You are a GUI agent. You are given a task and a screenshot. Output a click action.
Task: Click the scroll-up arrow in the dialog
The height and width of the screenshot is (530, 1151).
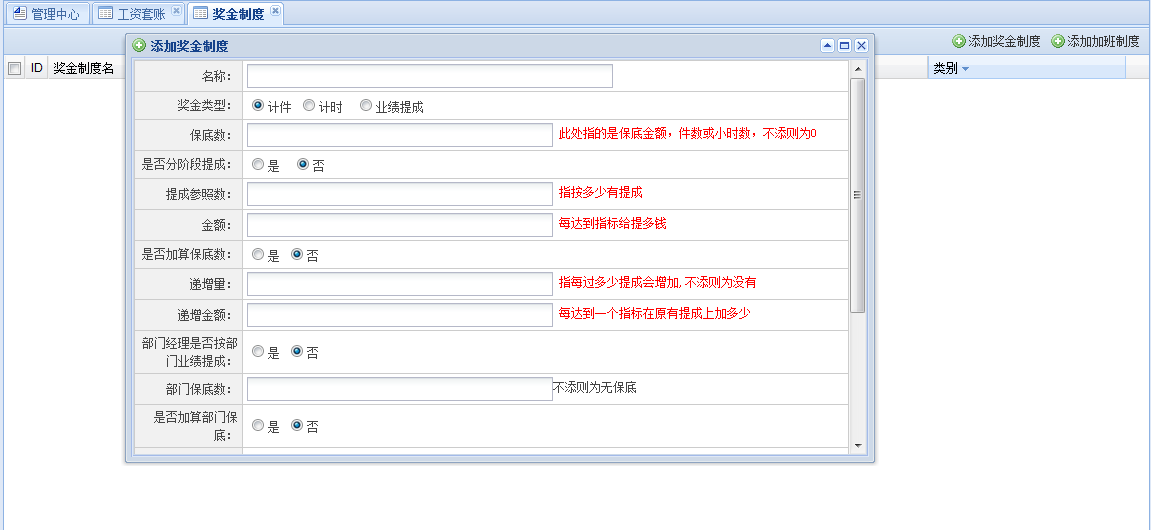(x=857, y=69)
